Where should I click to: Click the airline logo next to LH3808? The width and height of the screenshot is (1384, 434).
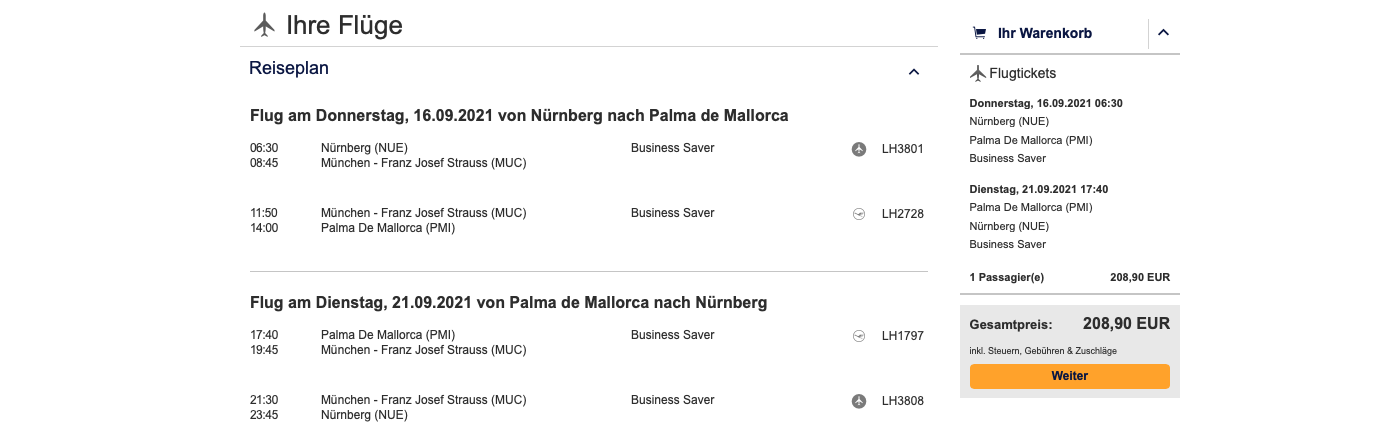pyautogui.click(x=858, y=401)
